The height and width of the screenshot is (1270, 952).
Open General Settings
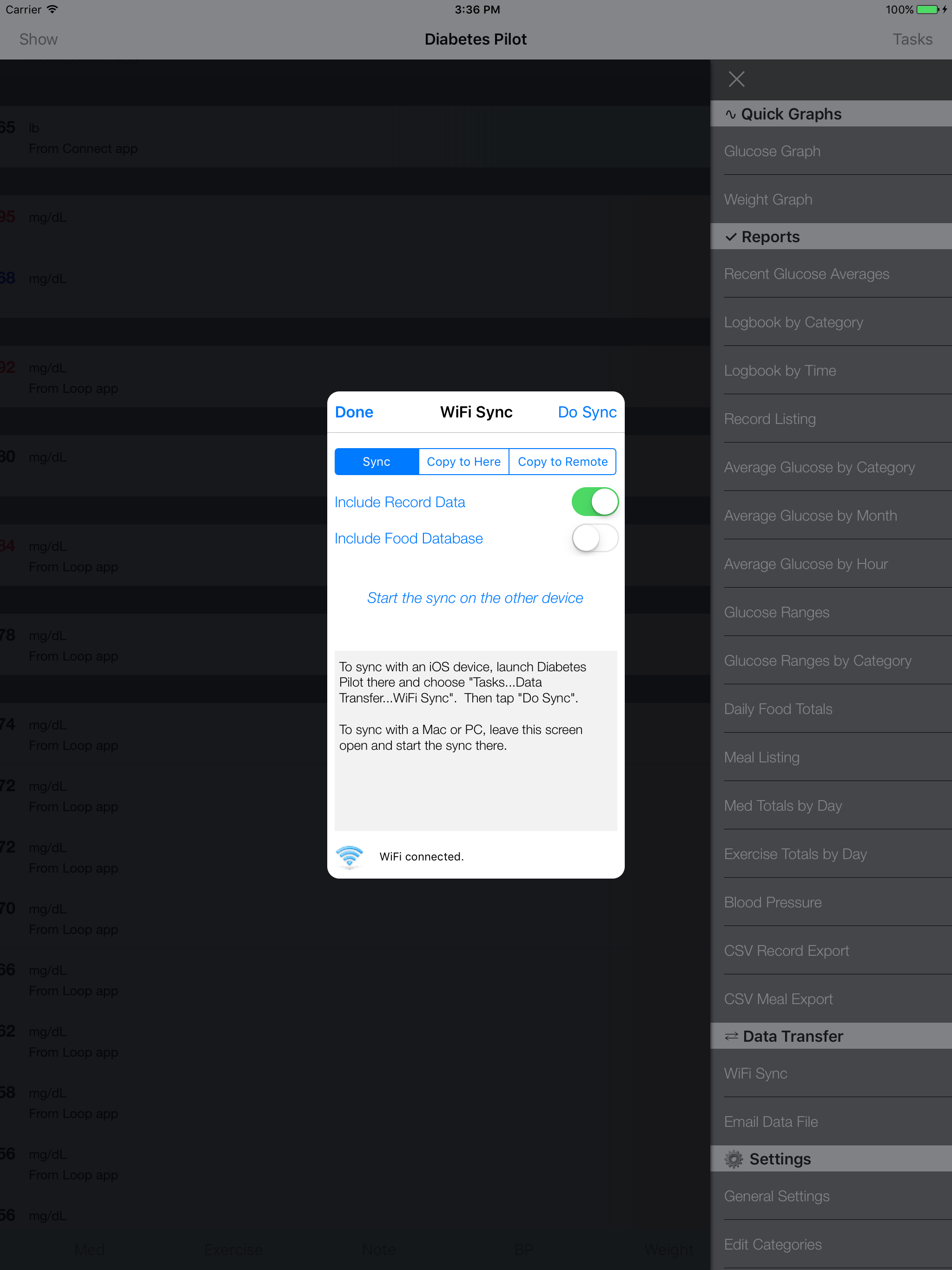pos(831,1196)
